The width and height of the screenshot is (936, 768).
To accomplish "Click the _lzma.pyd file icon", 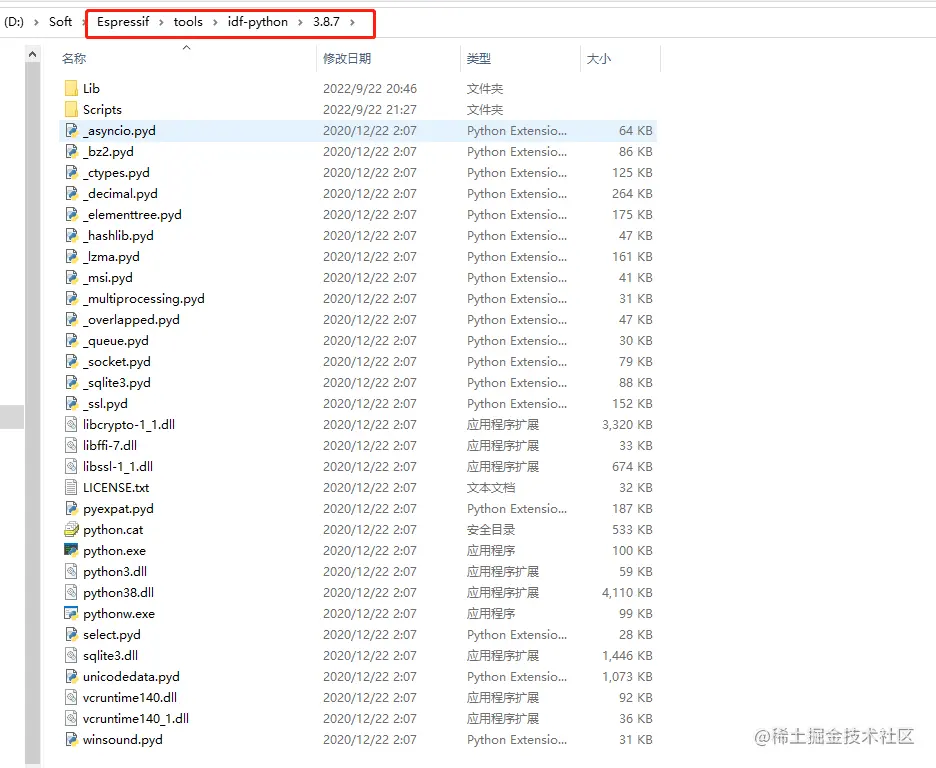I will (x=71, y=257).
